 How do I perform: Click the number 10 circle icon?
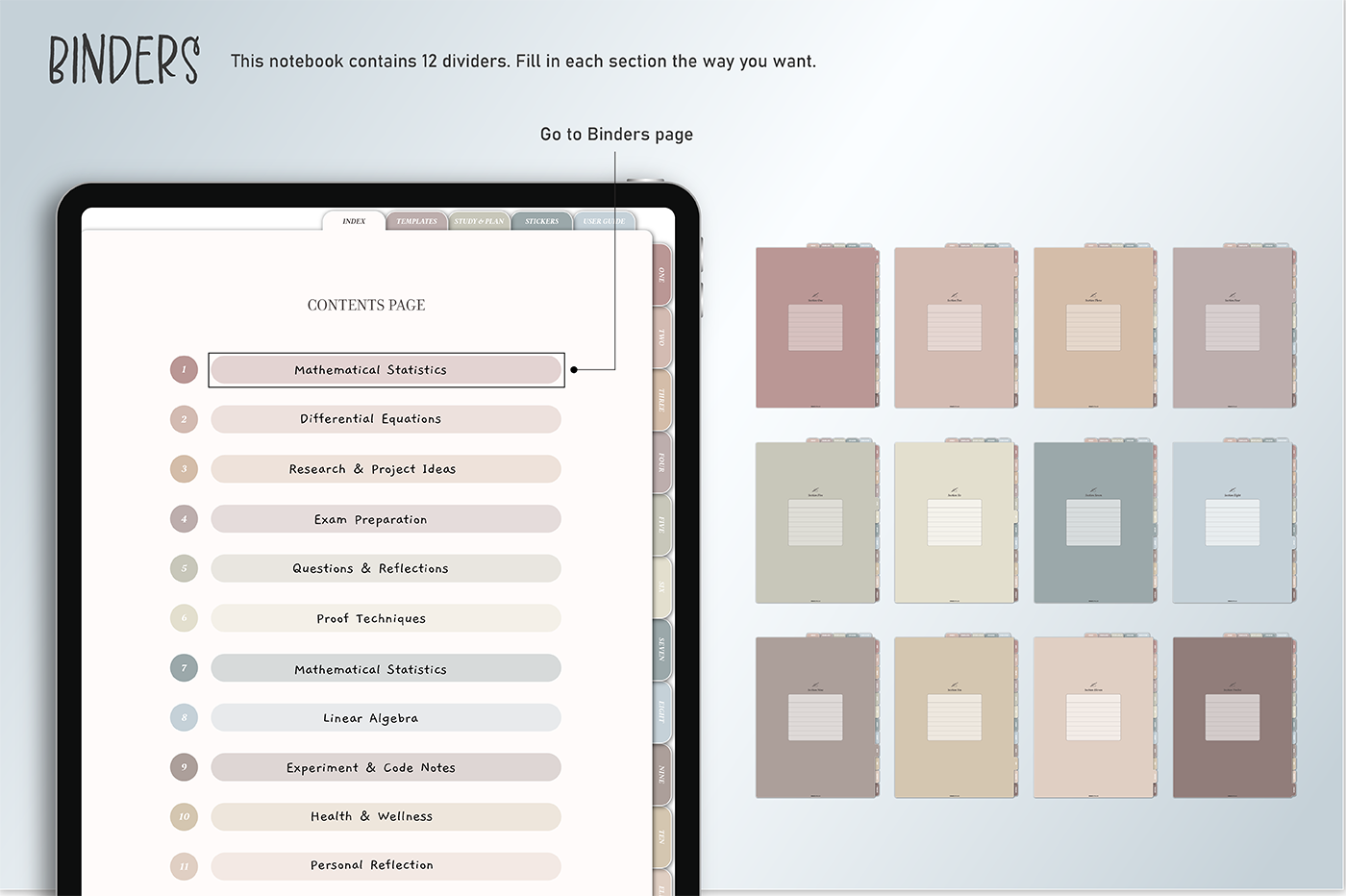coord(184,817)
